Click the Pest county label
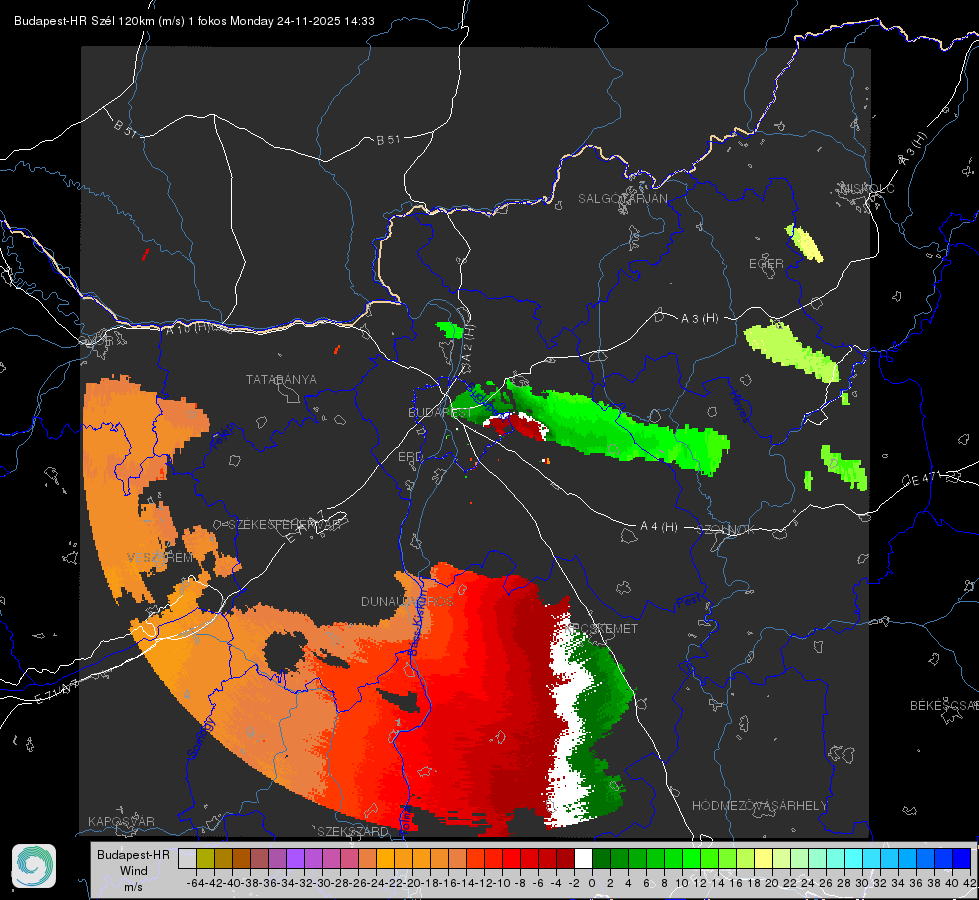This screenshot has height=900, width=979. pos(688,603)
